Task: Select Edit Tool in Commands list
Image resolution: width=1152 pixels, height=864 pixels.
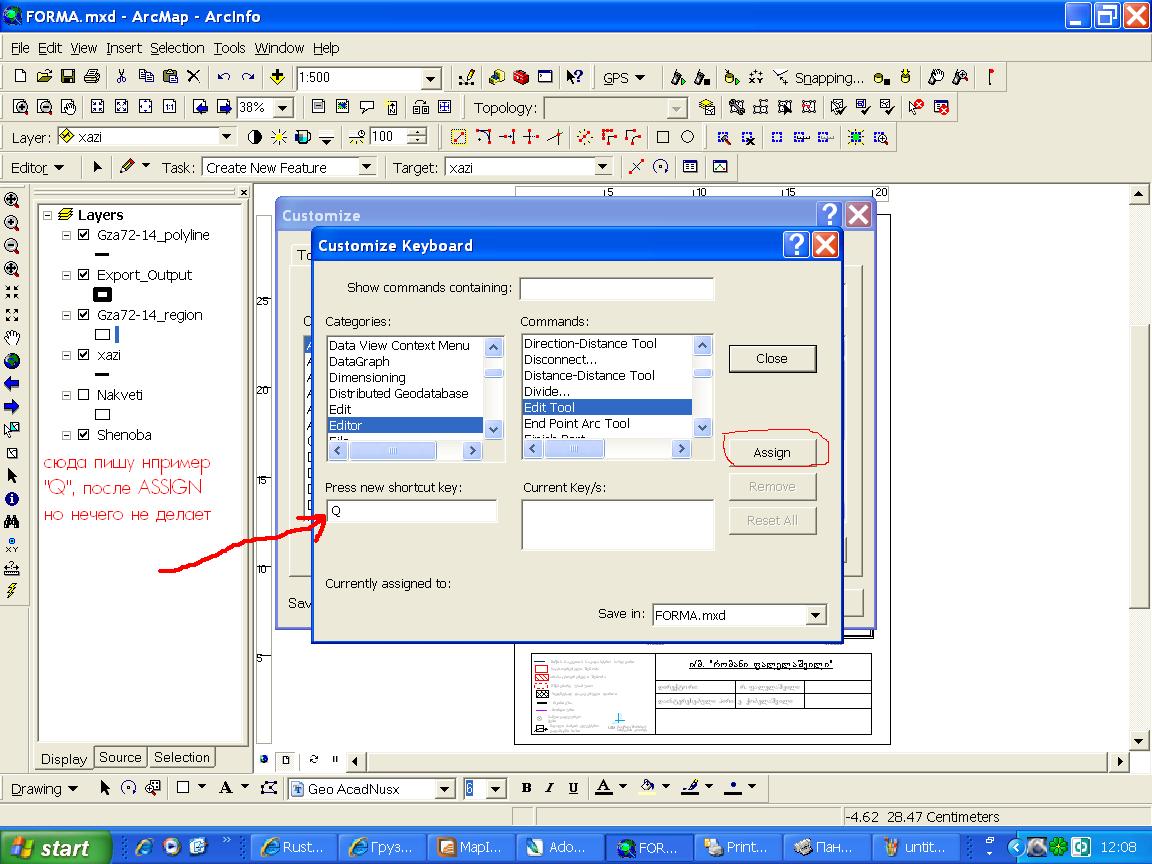Action: (607, 407)
